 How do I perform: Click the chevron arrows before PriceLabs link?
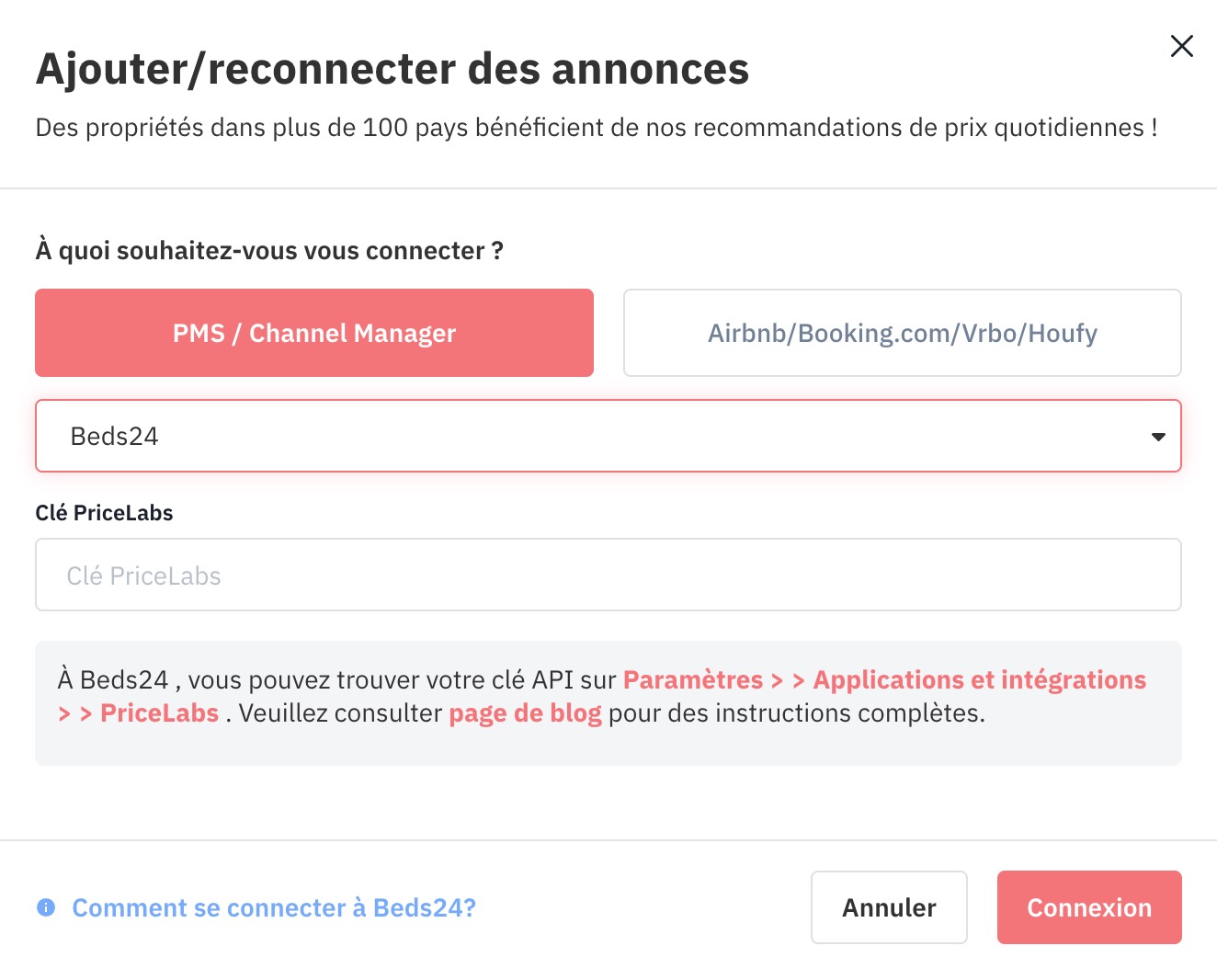coord(75,713)
